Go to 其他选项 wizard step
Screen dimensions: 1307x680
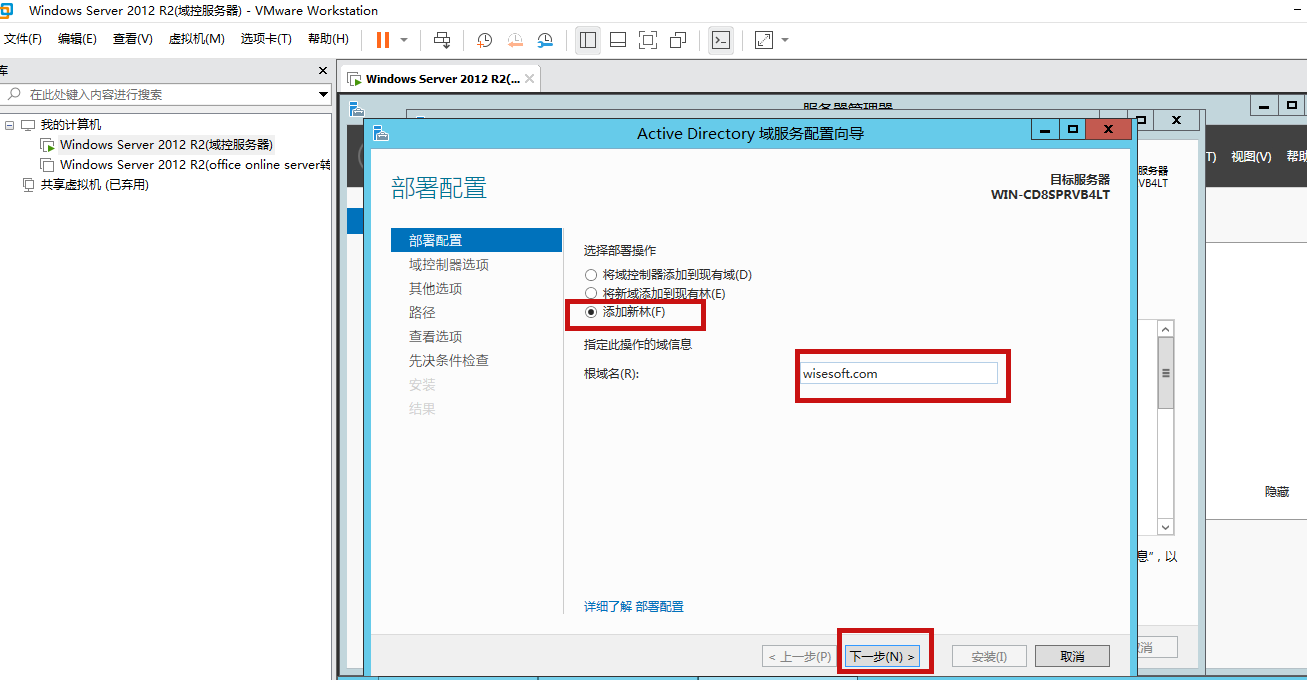coord(435,288)
